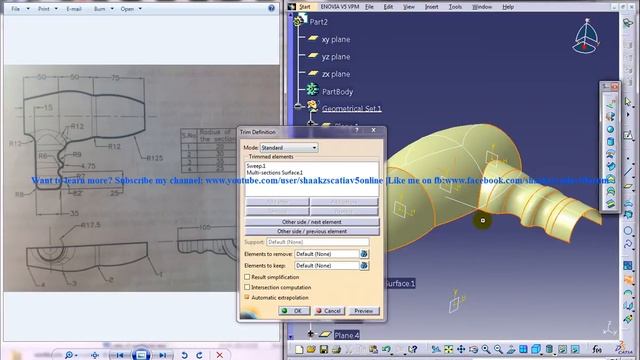Click the Undo icon in CATIA toolbar
640x360 pixels.
click(386, 349)
